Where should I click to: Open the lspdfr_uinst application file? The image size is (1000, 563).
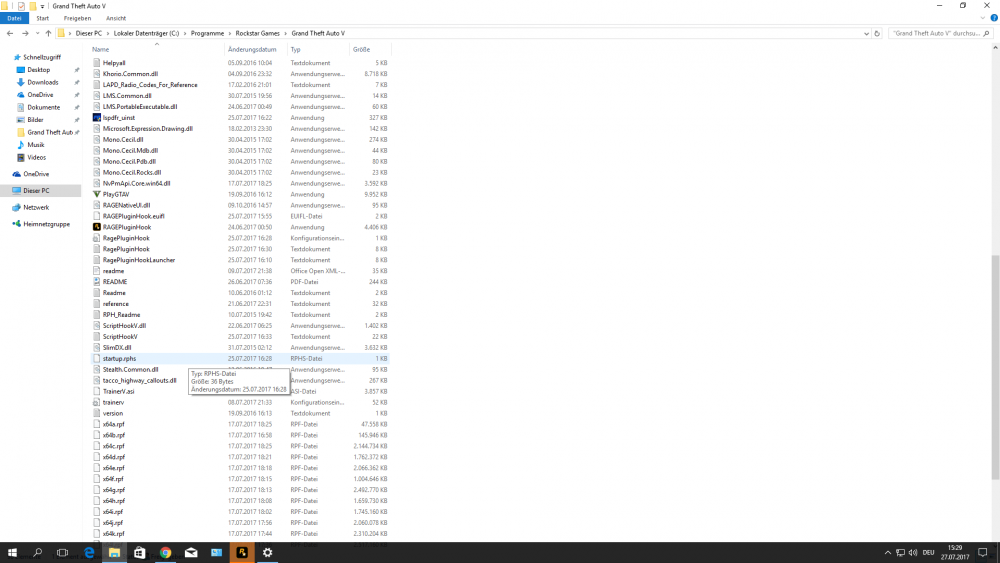[119, 118]
